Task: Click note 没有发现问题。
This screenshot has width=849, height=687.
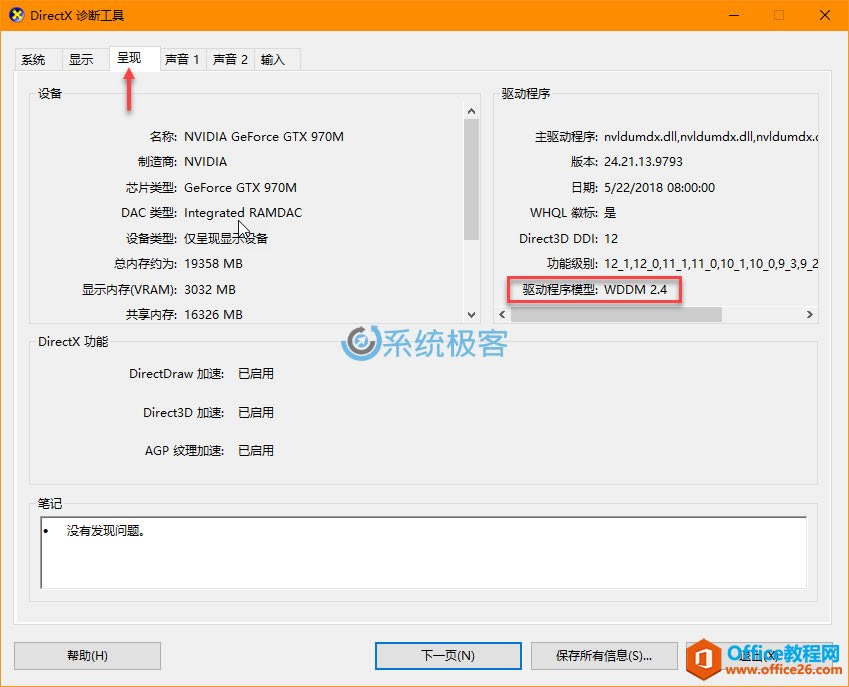Action: (x=106, y=531)
